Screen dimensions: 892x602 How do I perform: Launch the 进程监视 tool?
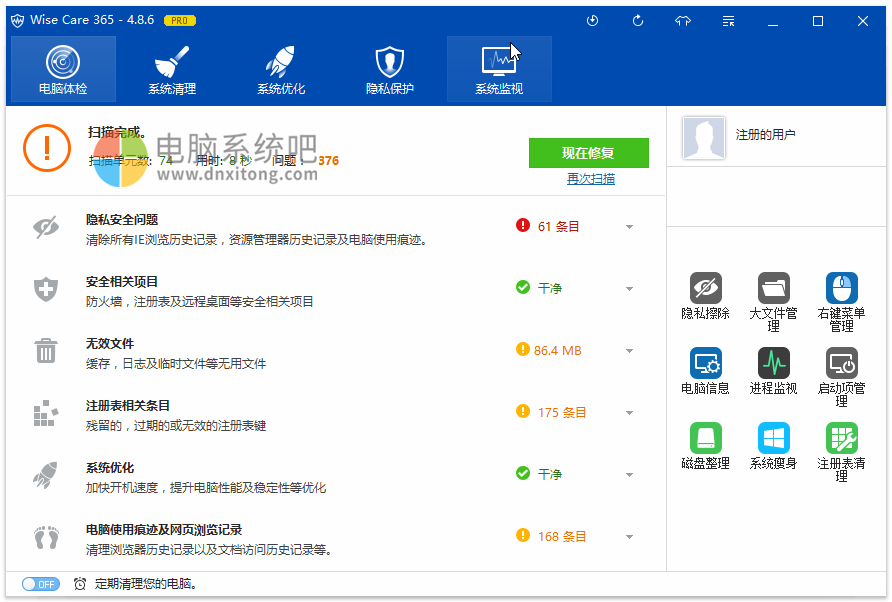tap(773, 371)
